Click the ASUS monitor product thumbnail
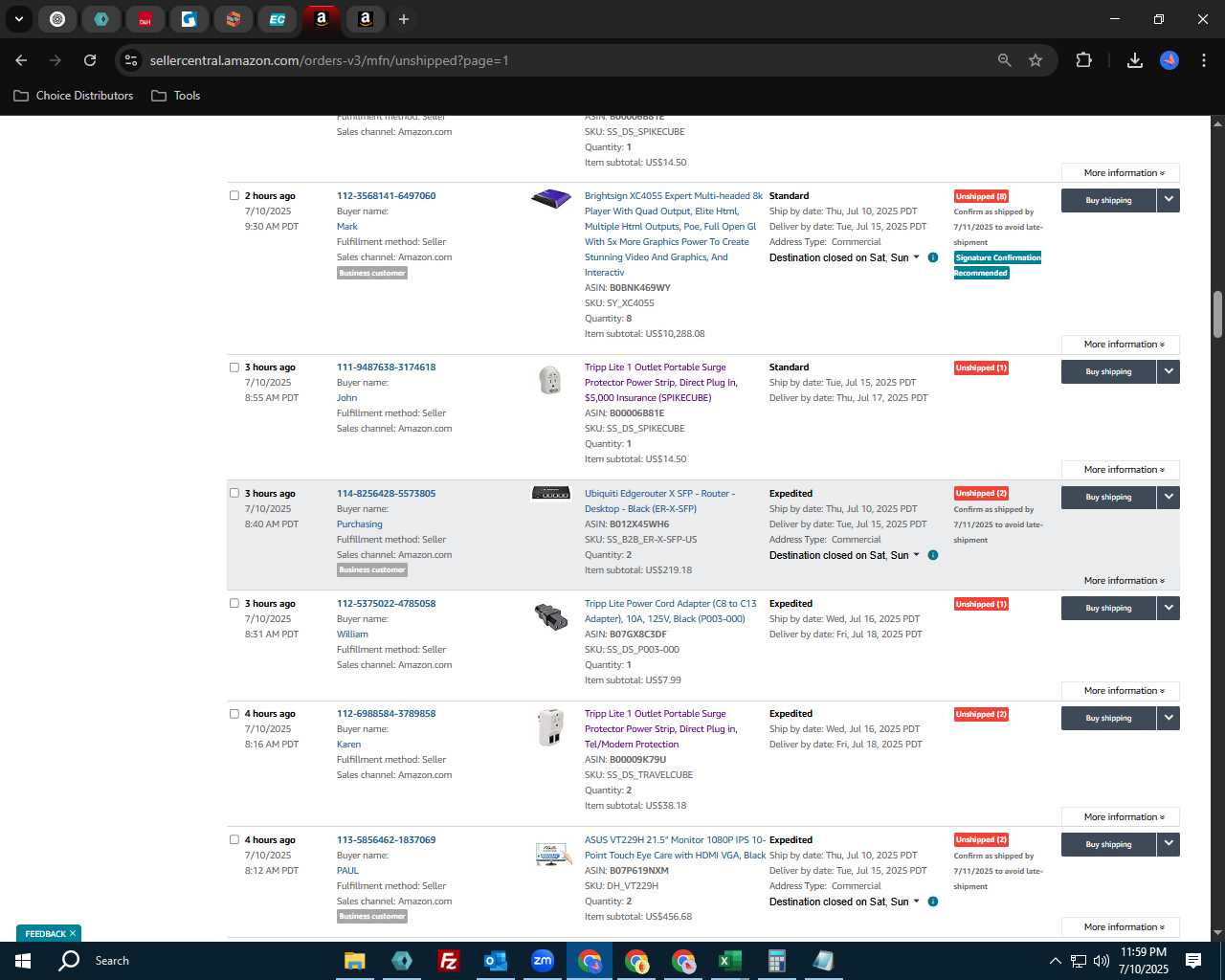The height and width of the screenshot is (980, 1225). tap(552, 853)
